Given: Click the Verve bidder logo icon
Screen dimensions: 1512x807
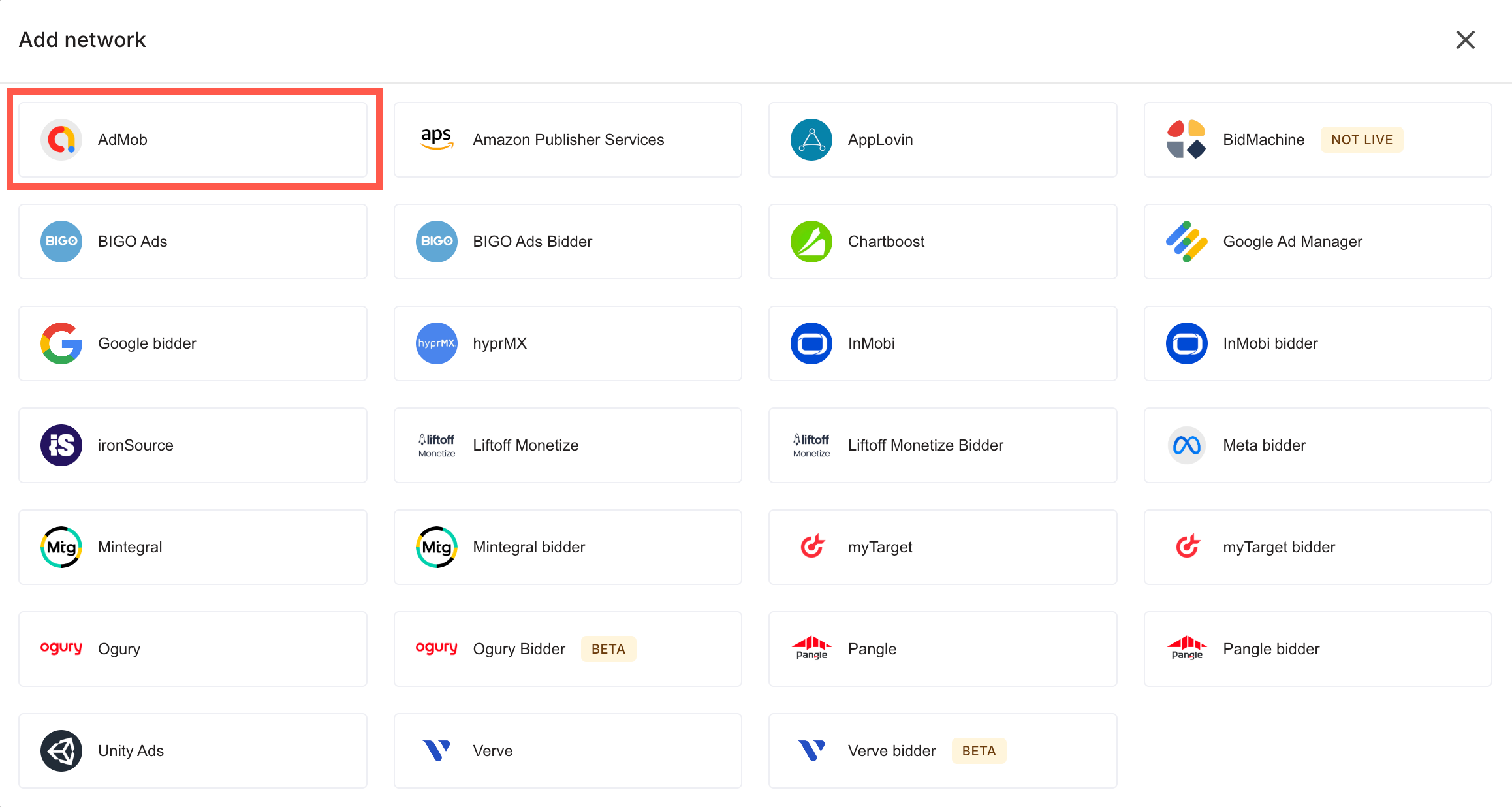Looking at the screenshot, I should [x=811, y=751].
